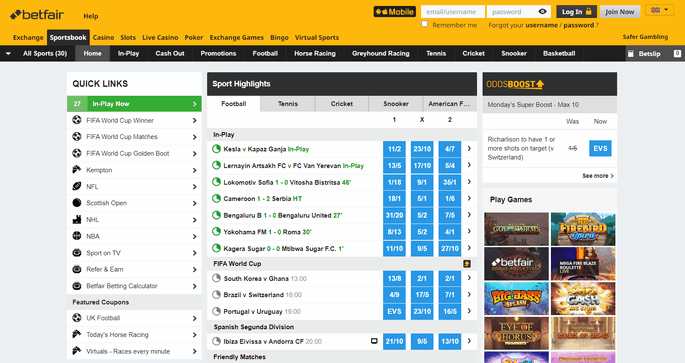685x363 pixels.
Task: Click the UK Football coupon icon
Action: (77, 318)
